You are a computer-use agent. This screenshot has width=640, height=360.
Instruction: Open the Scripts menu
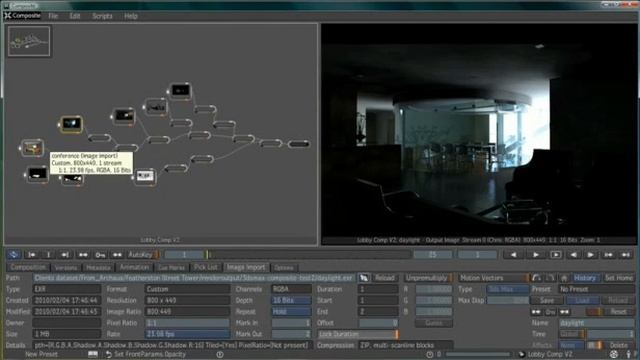click(x=102, y=16)
